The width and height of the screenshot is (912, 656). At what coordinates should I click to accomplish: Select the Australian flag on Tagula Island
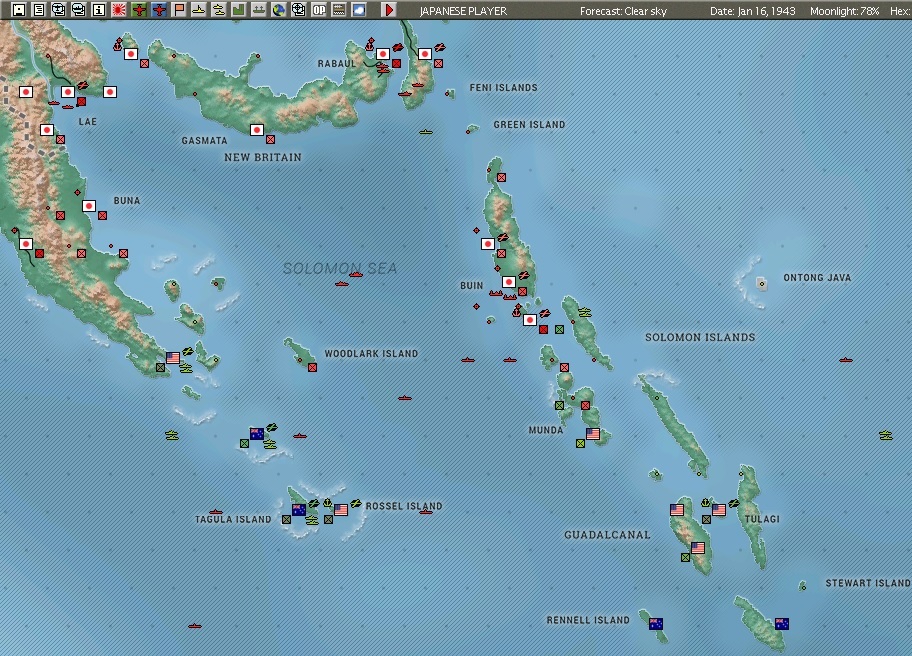click(299, 509)
